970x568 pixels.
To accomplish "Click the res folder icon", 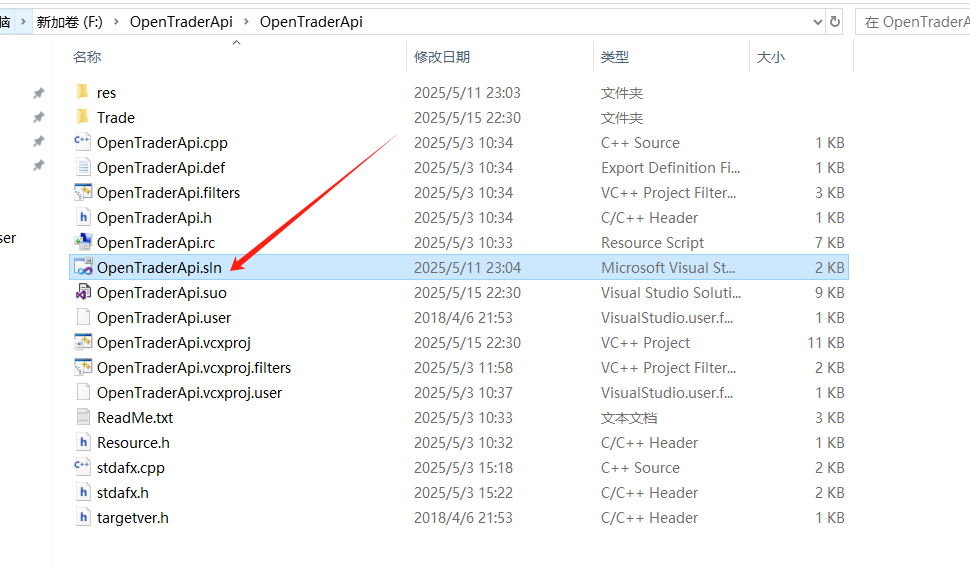I will click(82, 92).
